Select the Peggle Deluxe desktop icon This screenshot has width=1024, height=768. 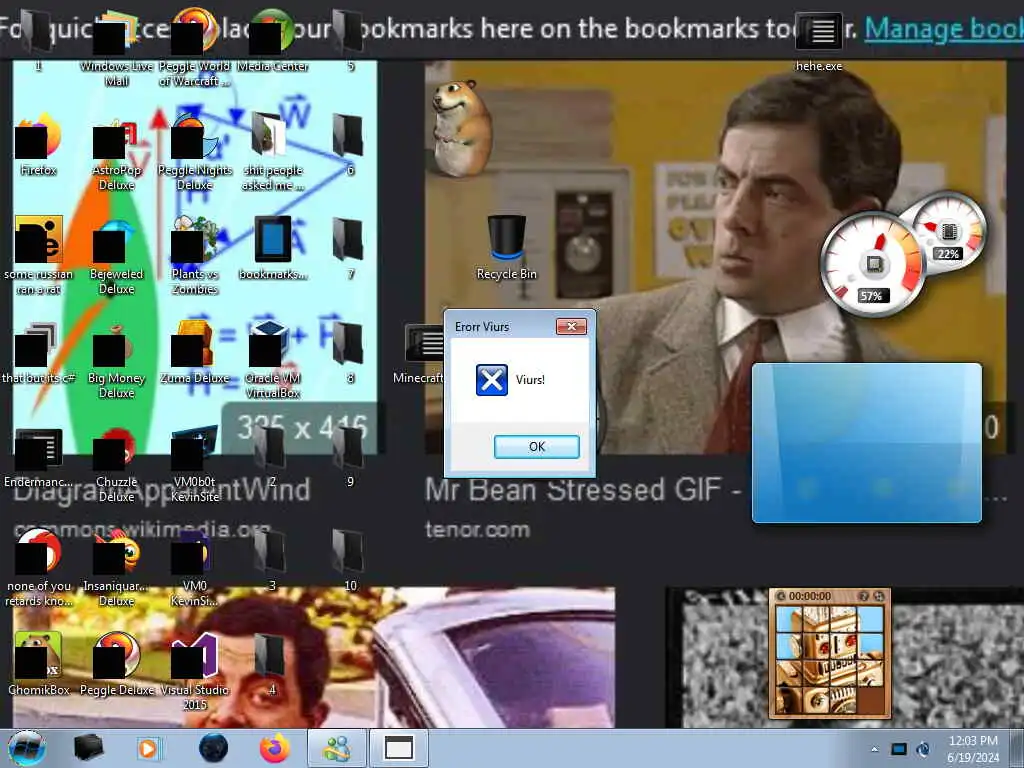(x=116, y=665)
